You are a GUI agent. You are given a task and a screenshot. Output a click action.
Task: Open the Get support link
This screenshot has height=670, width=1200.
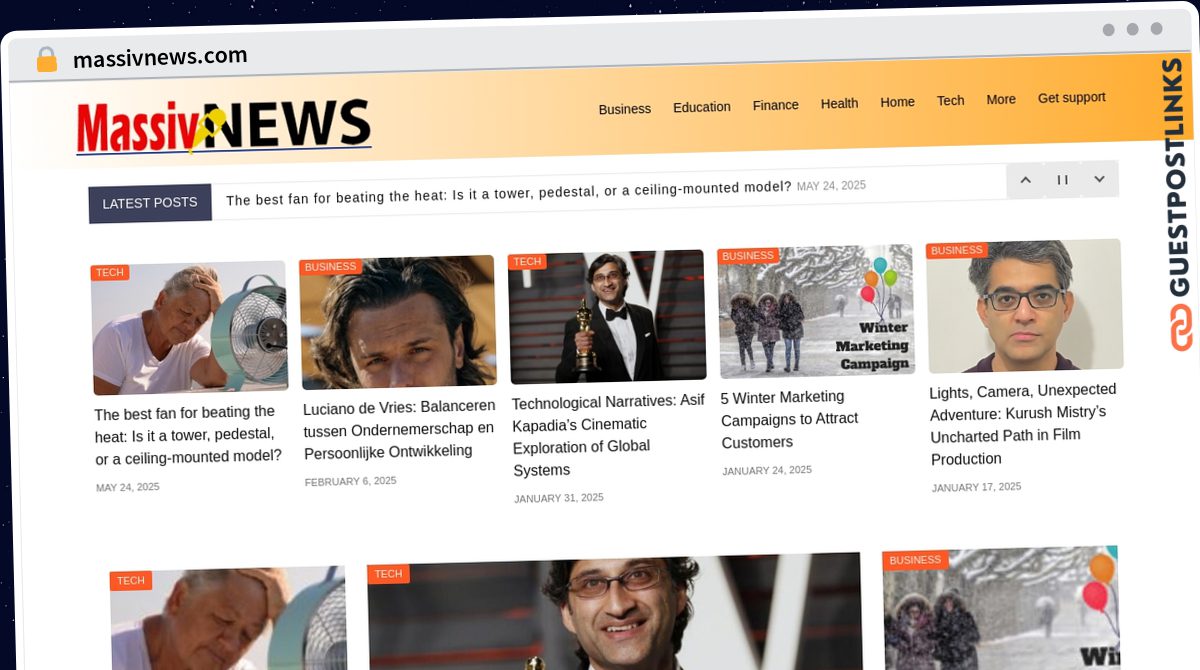(1071, 97)
